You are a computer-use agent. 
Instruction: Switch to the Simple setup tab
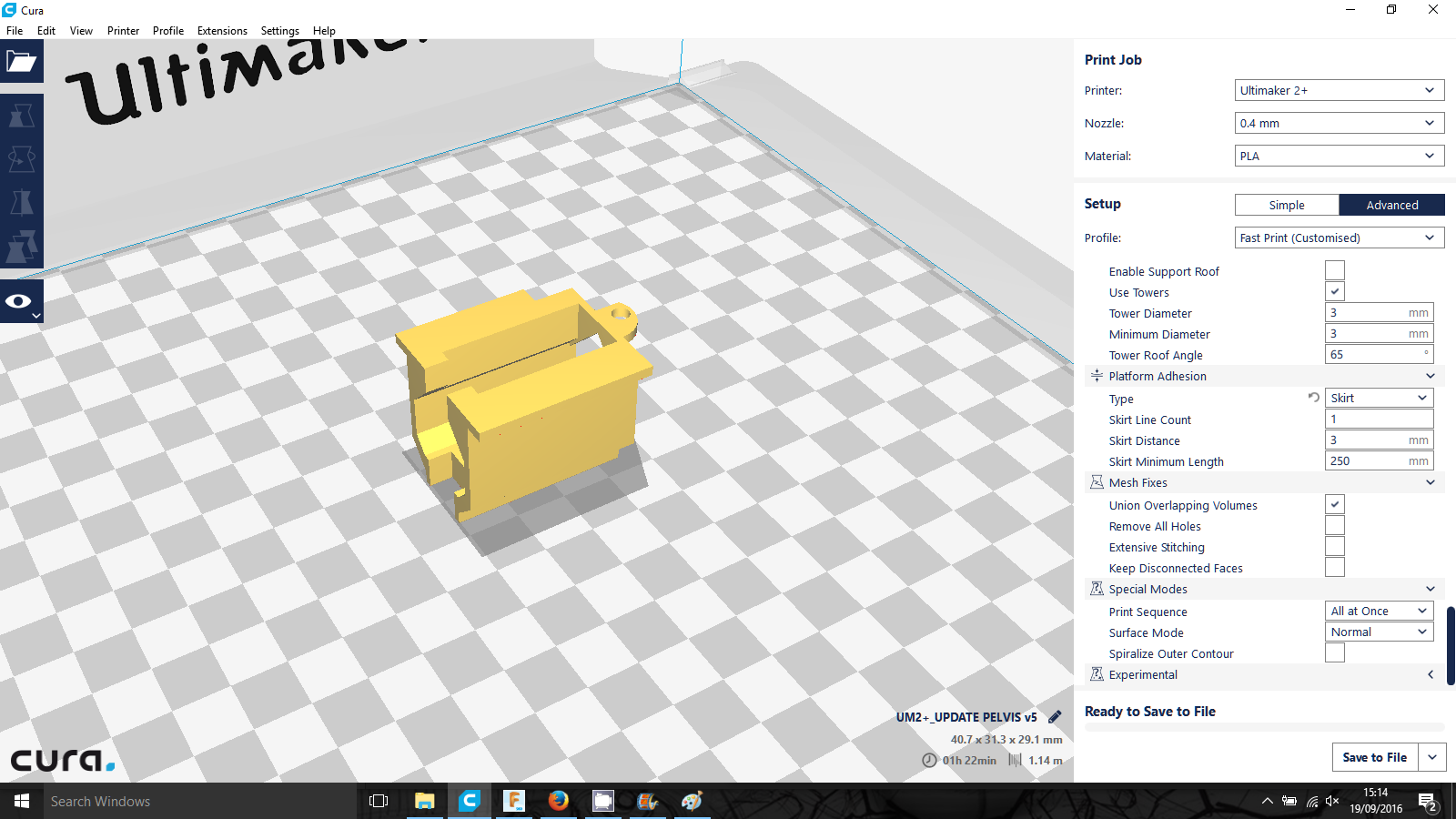point(1287,205)
